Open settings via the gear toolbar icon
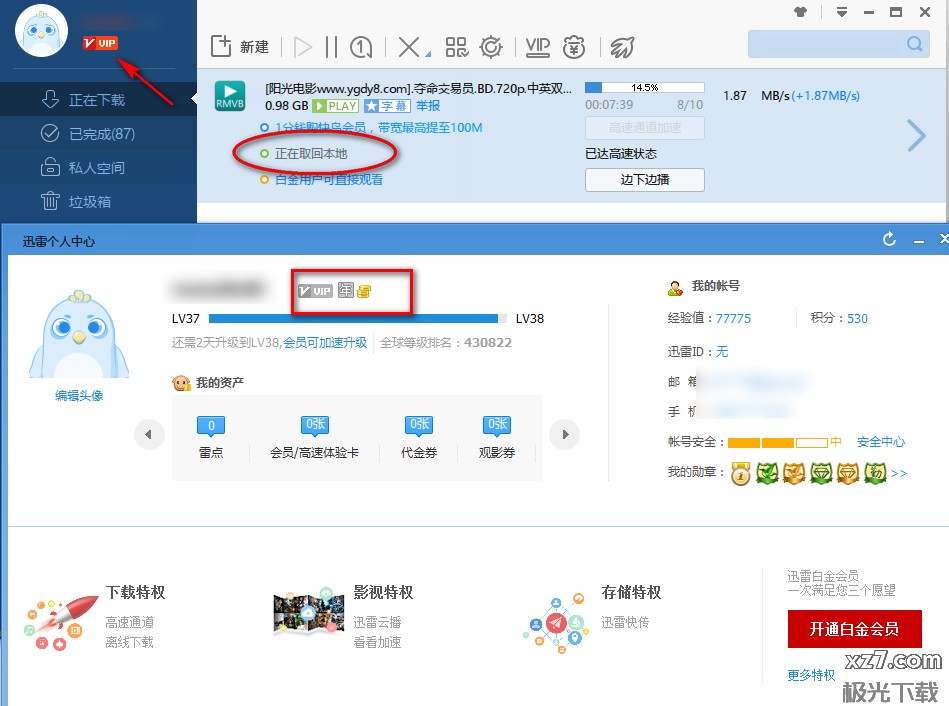This screenshot has width=949, height=706. coord(491,47)
